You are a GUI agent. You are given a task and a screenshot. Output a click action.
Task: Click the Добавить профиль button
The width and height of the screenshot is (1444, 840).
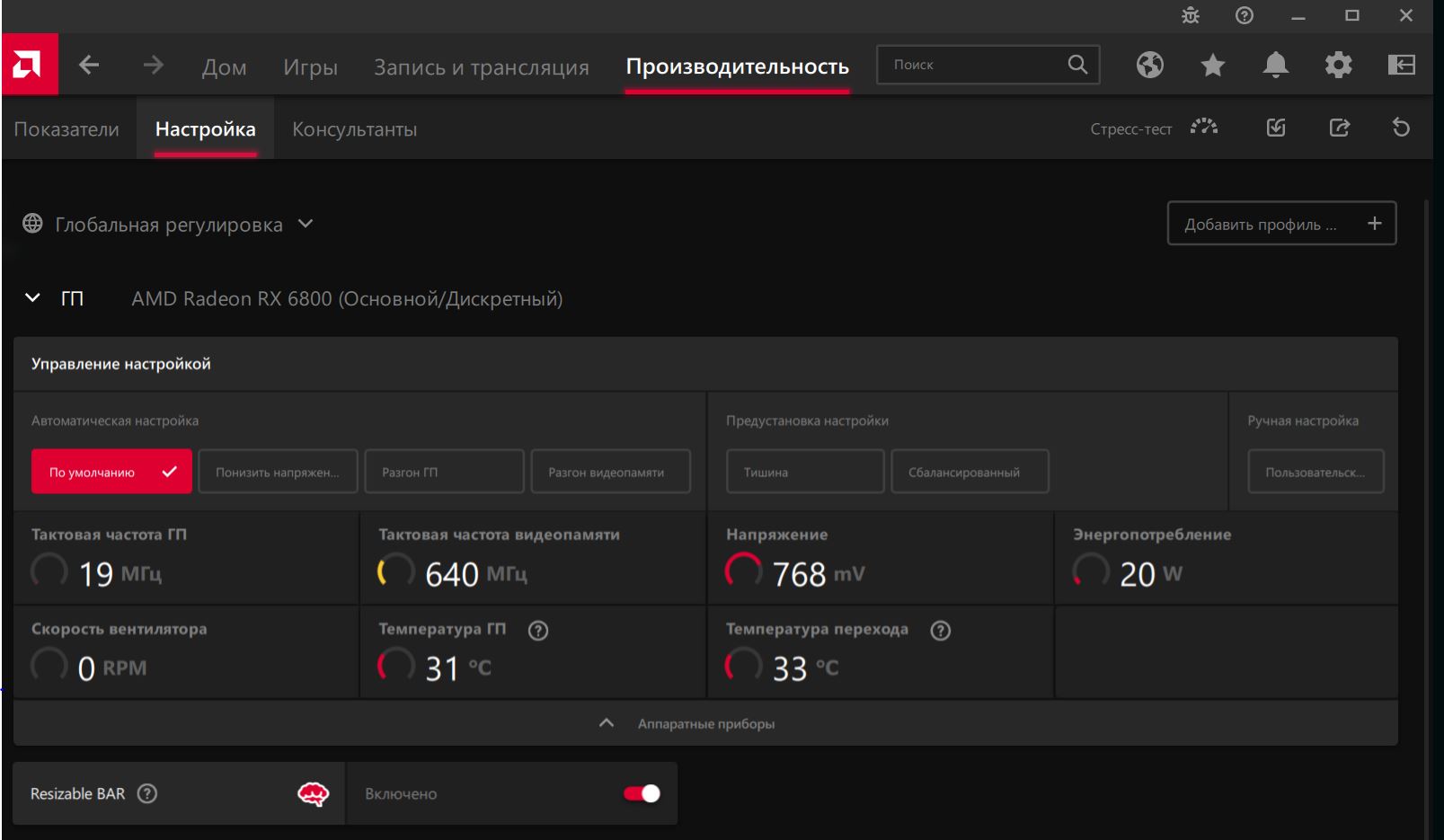click(x=1281, y=224)
